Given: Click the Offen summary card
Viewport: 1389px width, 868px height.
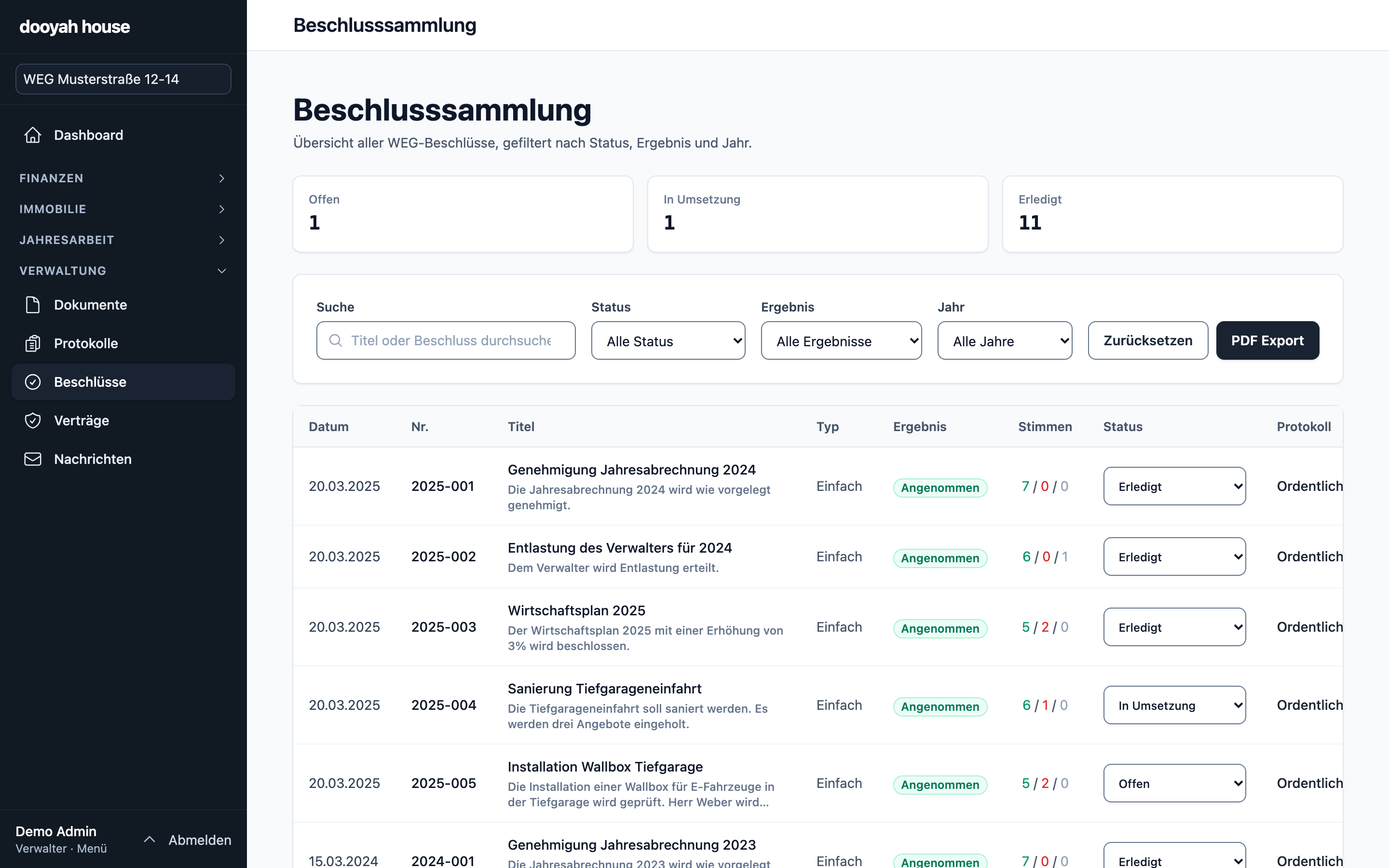Looking at the screenshot, I should point(463,214).
